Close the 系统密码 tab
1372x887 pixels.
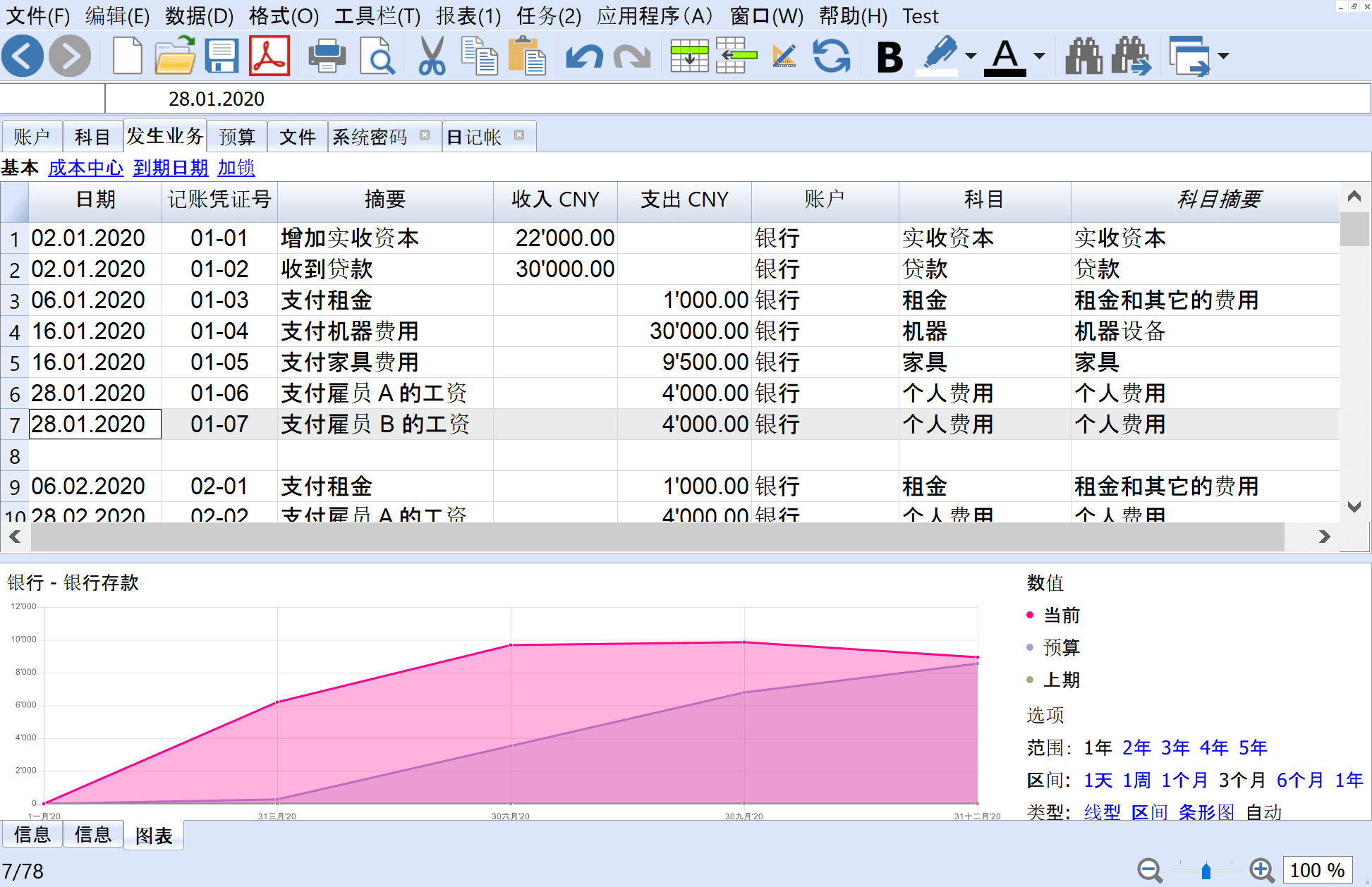pos(425,135)
